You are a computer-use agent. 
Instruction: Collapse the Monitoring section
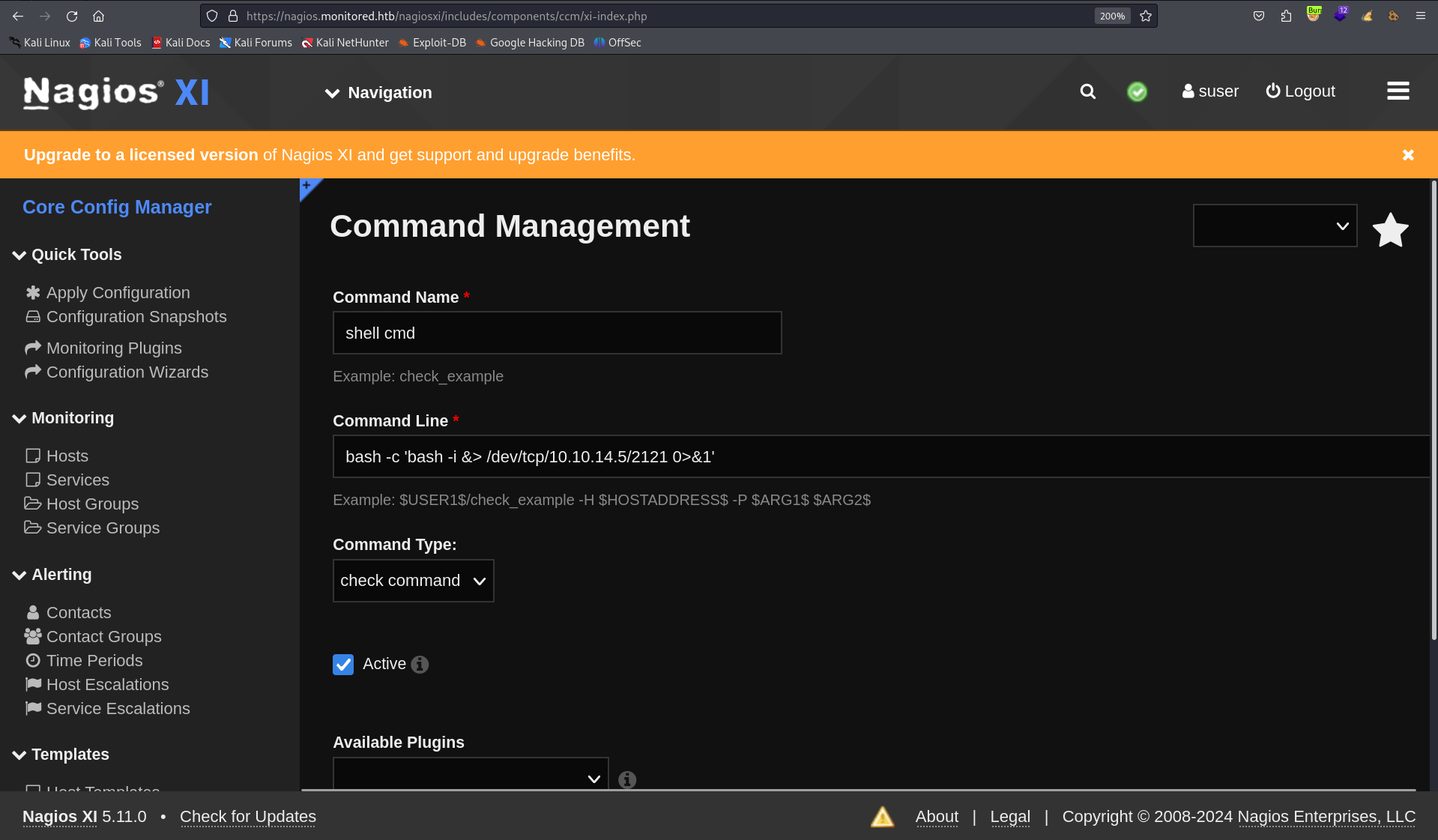coord(64,418)
